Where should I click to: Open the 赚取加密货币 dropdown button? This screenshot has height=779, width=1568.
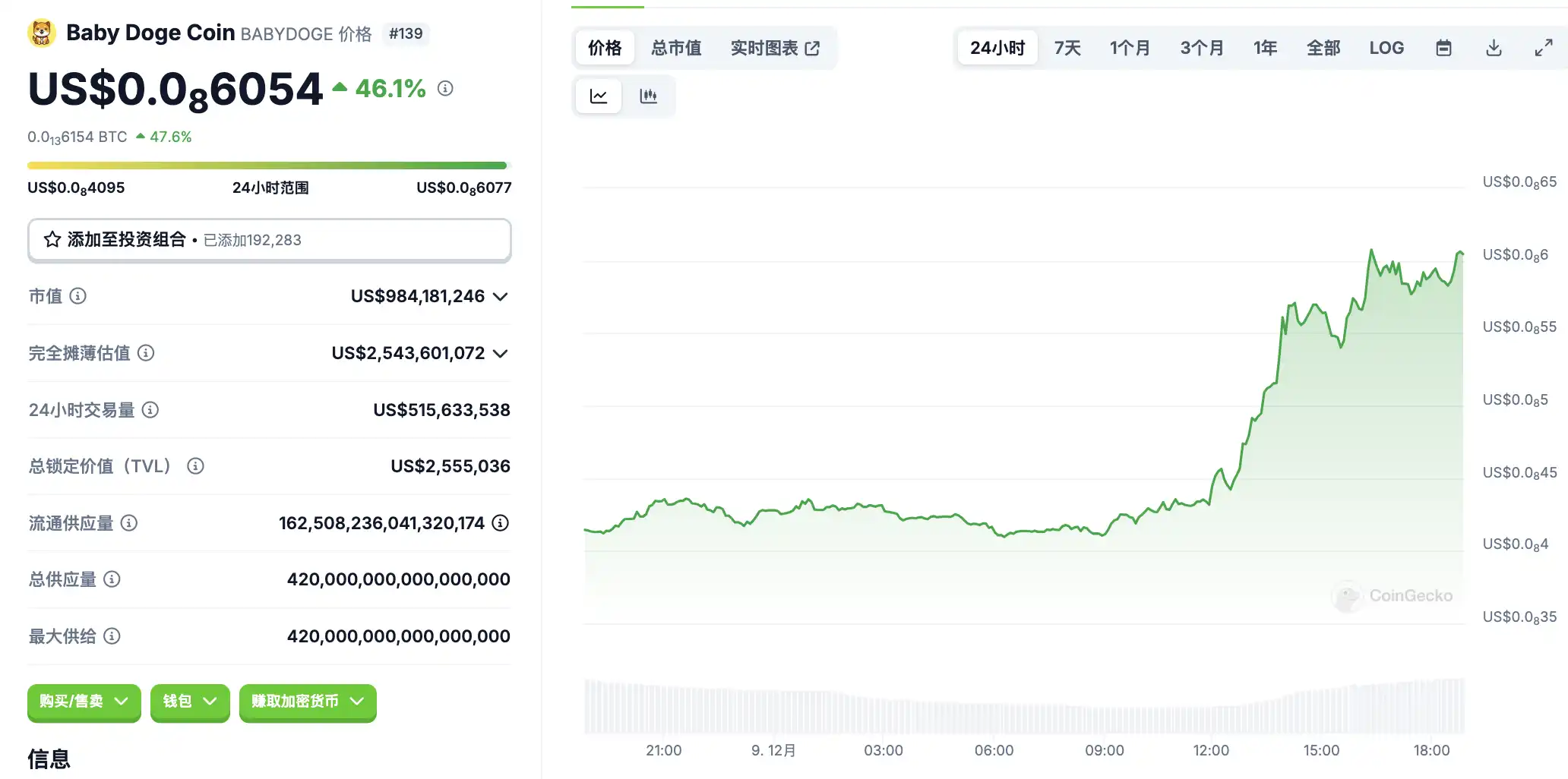pos(308,702)
